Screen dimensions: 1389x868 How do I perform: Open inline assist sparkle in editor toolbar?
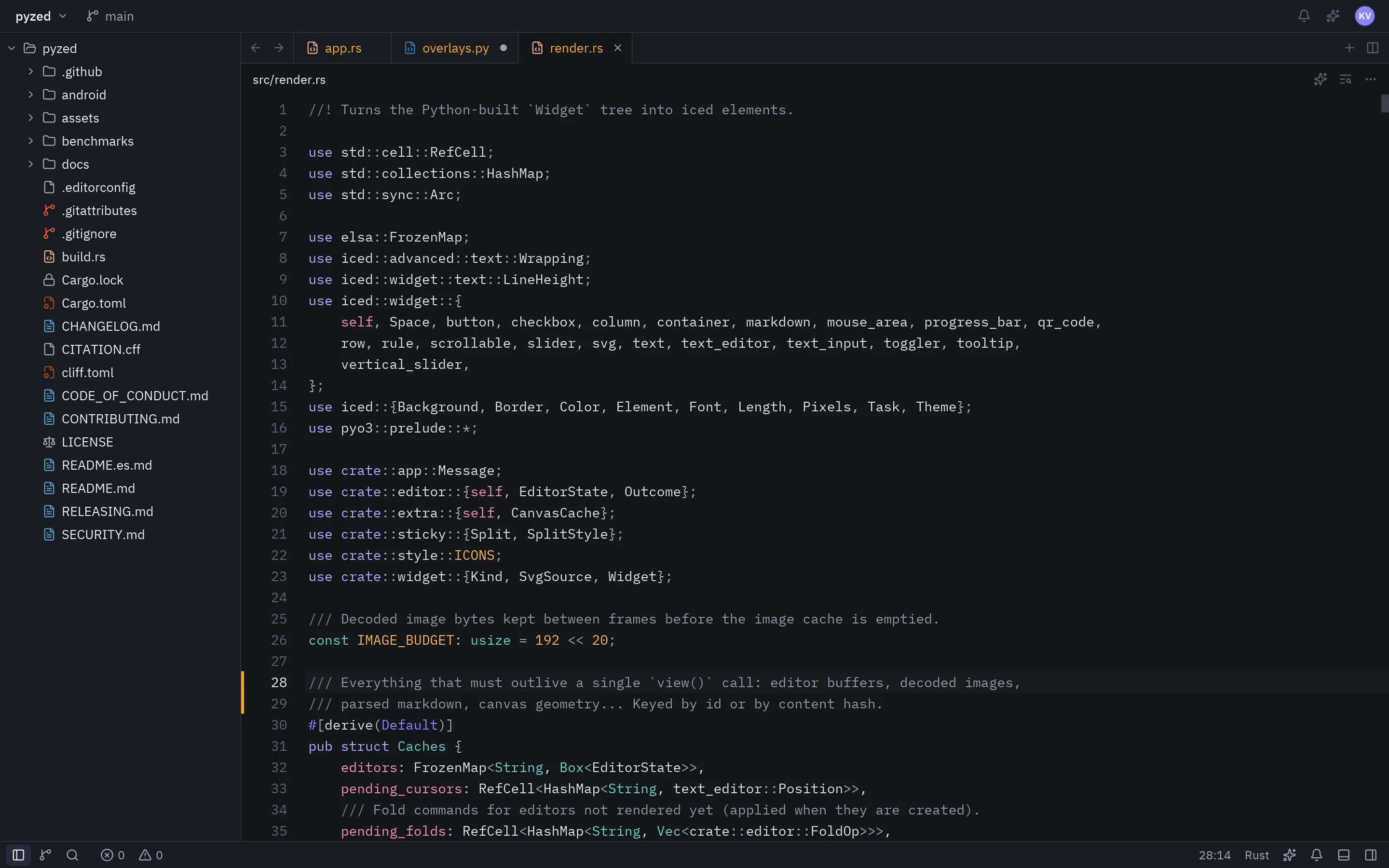click(1320, 79)
